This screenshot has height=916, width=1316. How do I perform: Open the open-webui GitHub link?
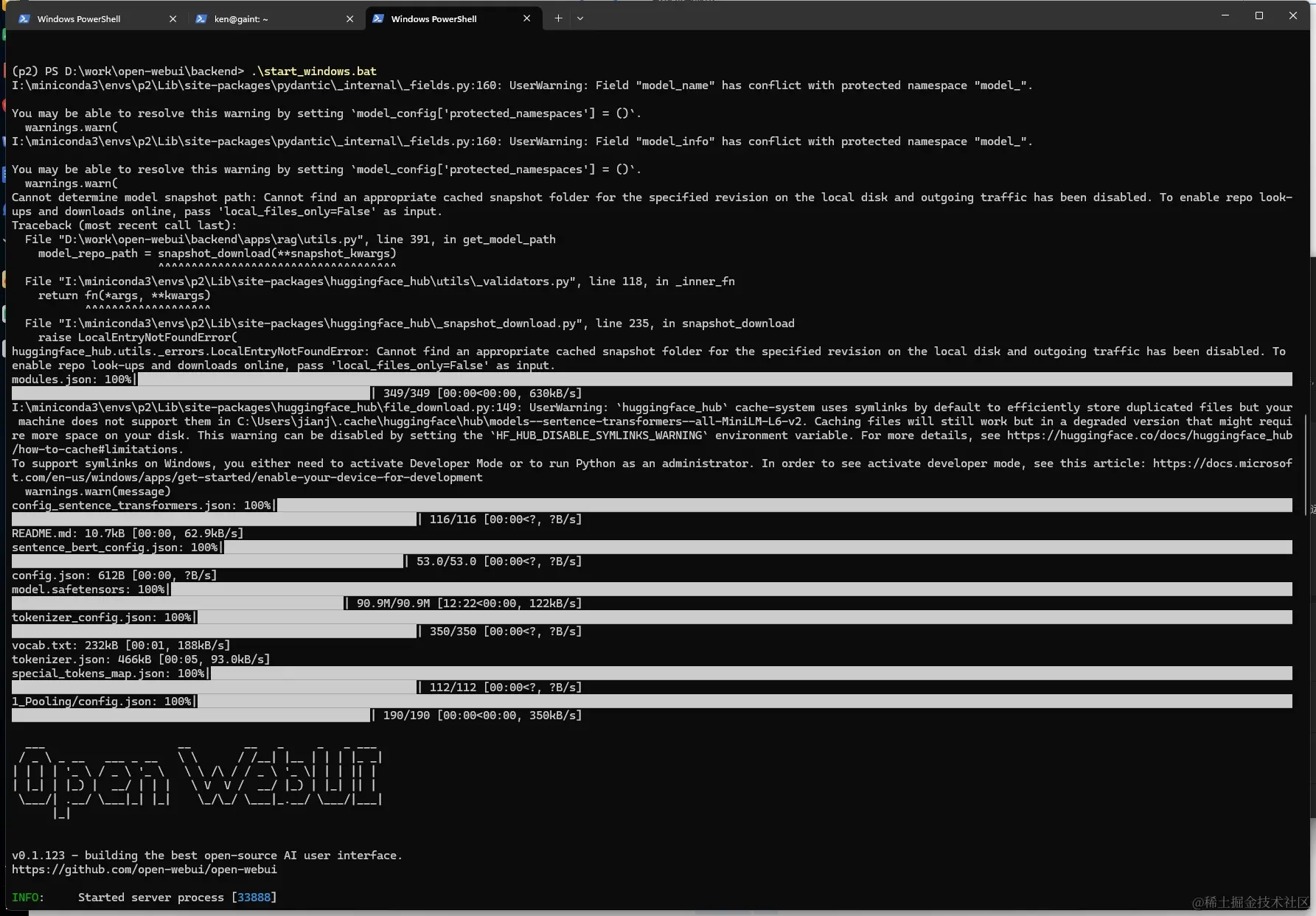pos(145,870)
